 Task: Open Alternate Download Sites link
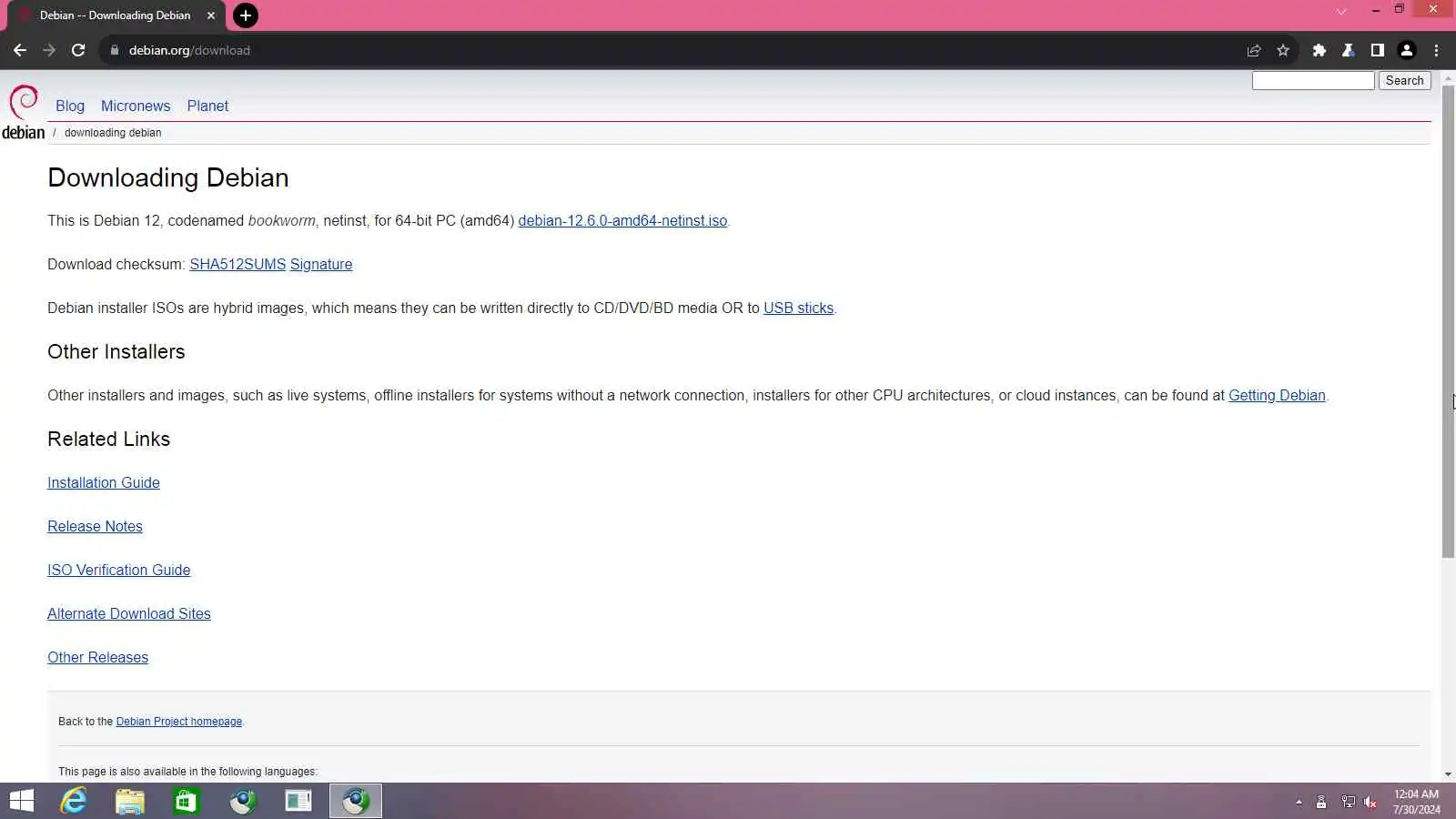pyautogui.click(x=129, y=613)
